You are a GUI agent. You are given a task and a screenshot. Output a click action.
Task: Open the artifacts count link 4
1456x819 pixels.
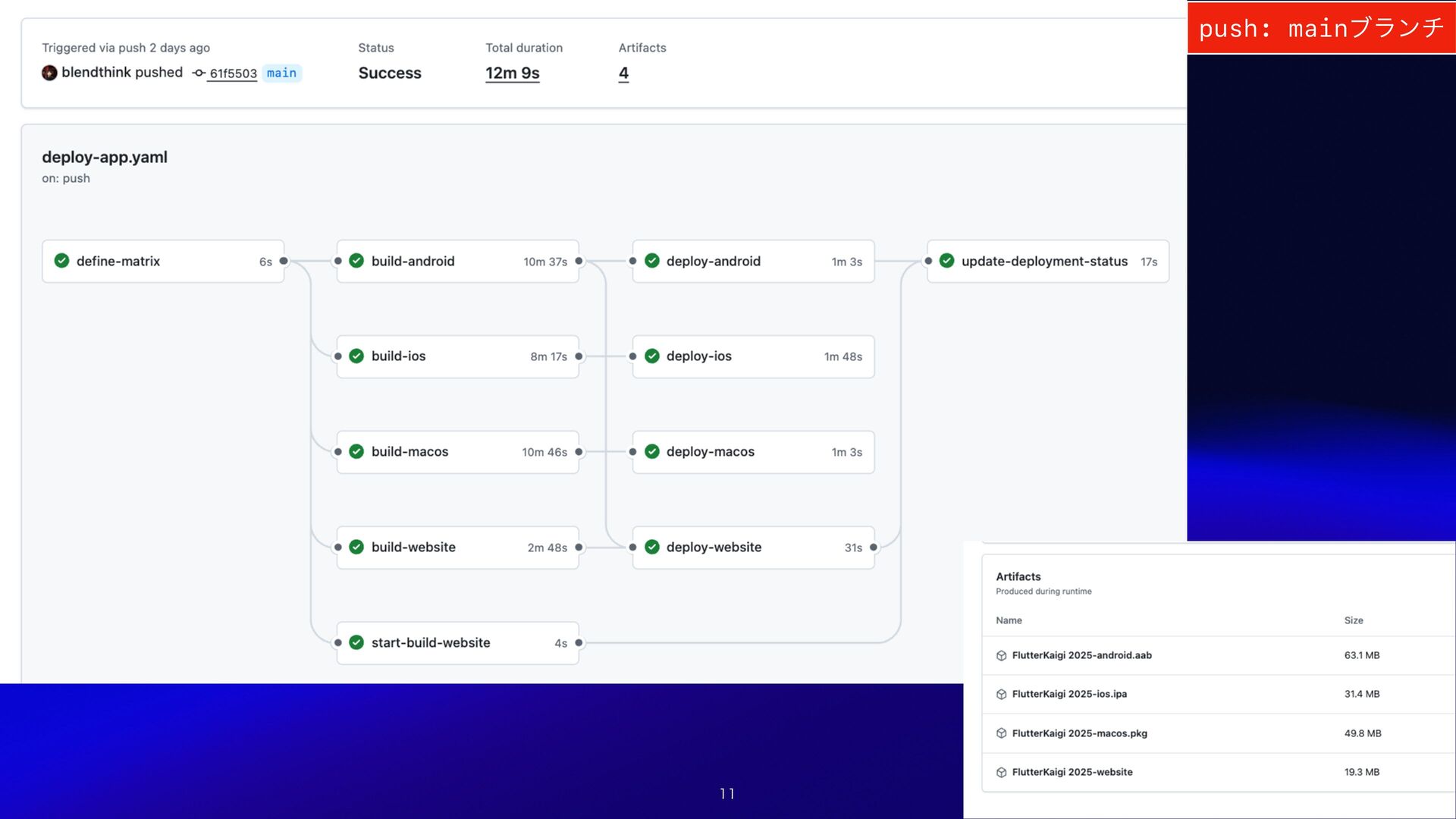pos(623,74)
